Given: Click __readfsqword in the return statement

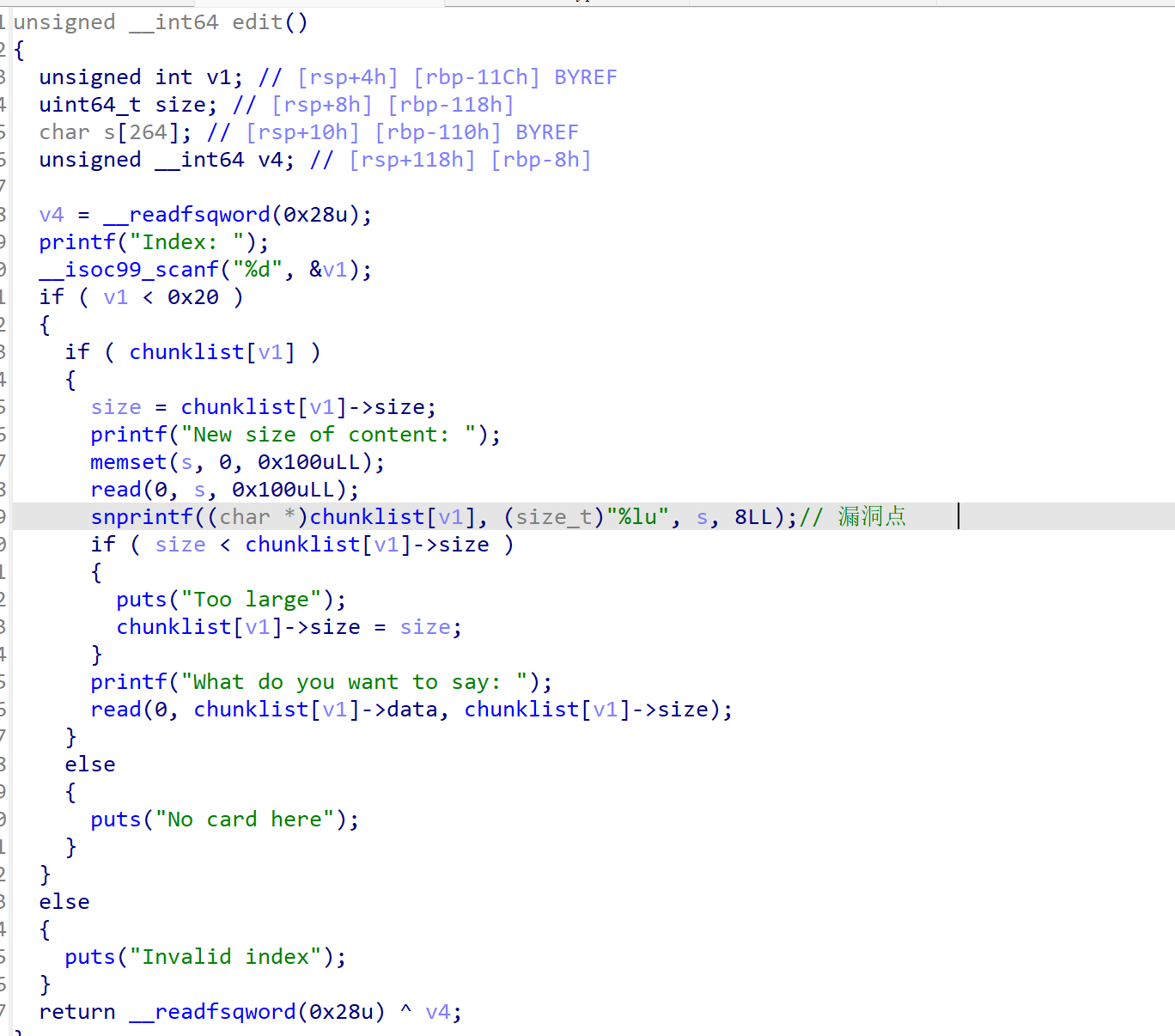Looking at the screenshot, I should pyautogui.click(x=212, y=1012).
